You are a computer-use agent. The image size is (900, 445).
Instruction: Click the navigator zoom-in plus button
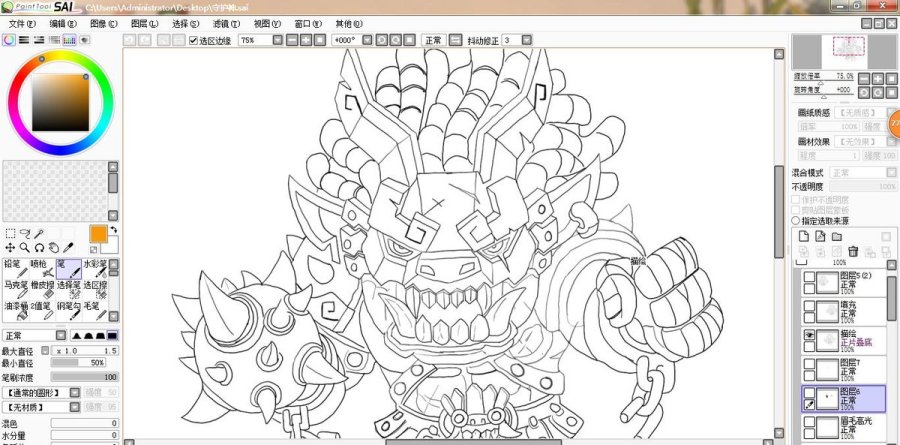pyautogui.click(x=878, y=79)
